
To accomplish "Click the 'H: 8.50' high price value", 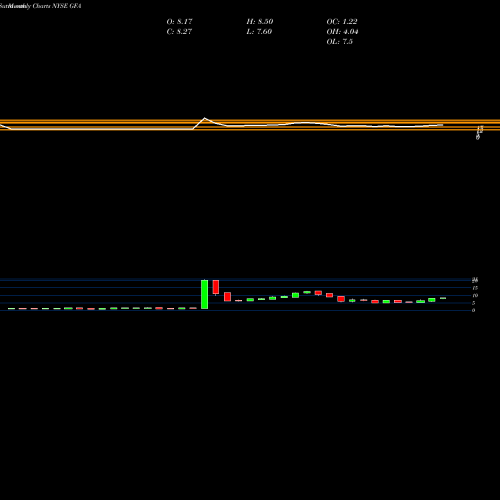I will 260,22.
